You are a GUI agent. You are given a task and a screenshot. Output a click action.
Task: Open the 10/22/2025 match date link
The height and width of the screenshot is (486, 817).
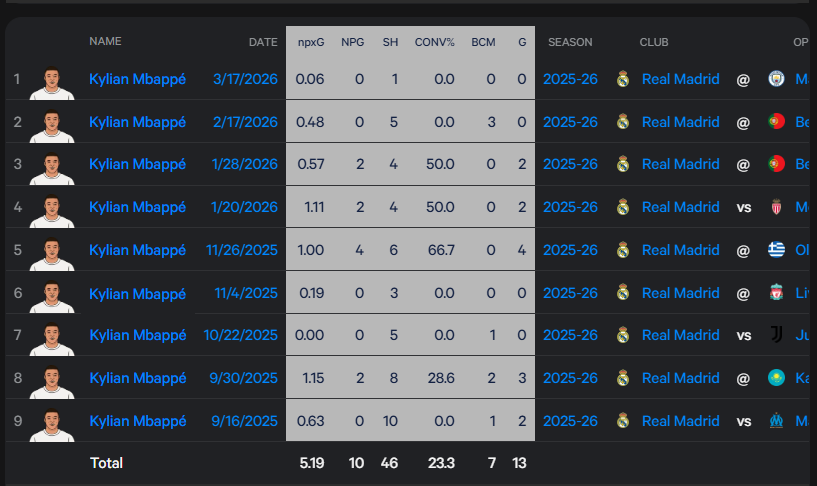(x=240, y=335)
